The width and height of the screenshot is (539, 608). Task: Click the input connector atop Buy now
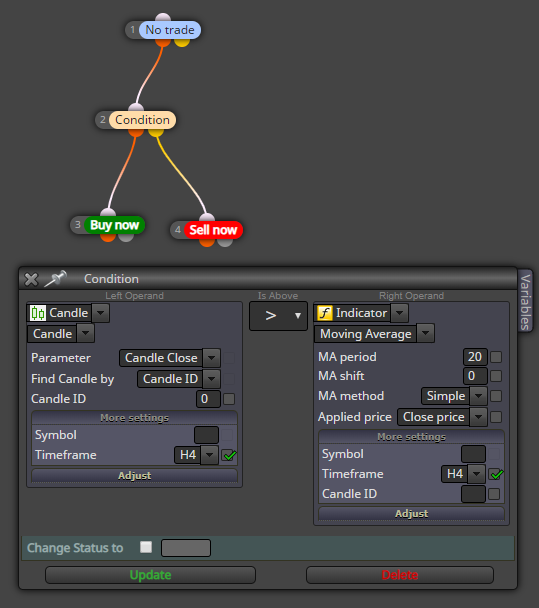pos(108,213)
